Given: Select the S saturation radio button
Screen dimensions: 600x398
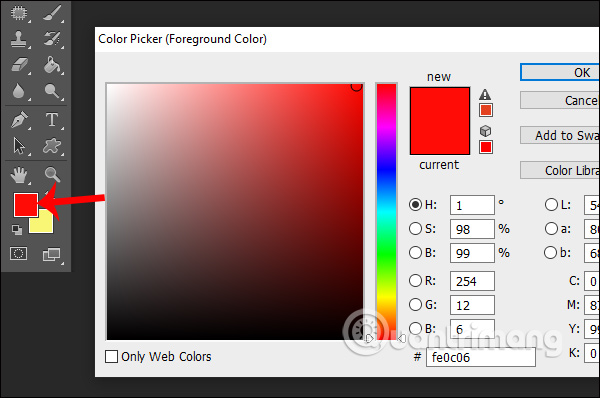Looking at the screenshot, I should click(415, 229).
